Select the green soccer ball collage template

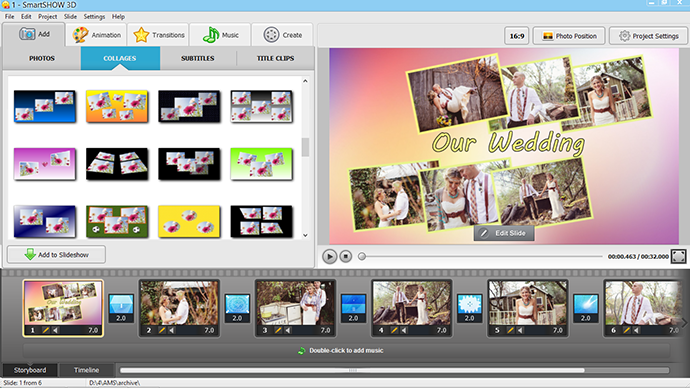point(117,221)
